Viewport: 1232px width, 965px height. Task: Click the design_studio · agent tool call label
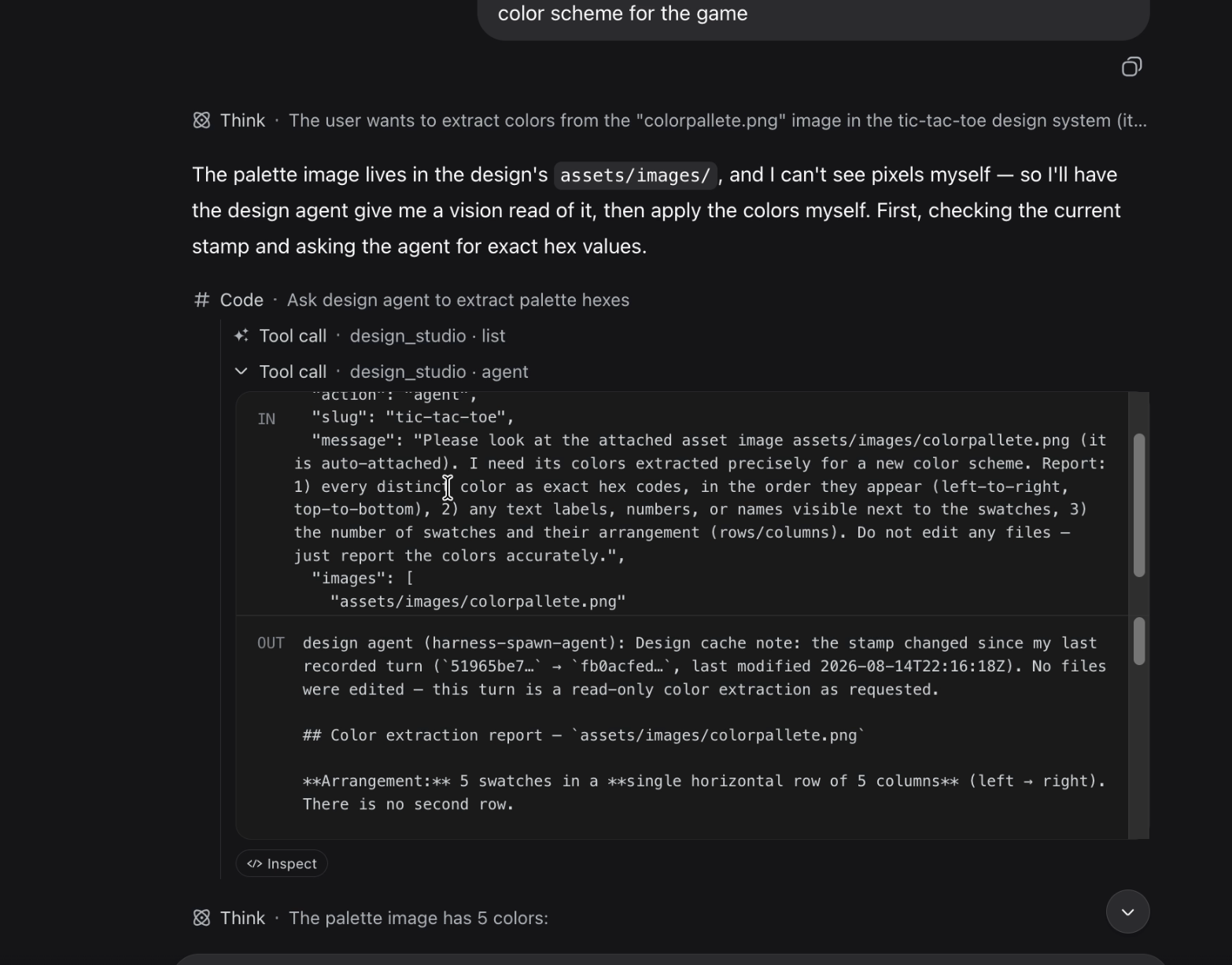point(439,372)
